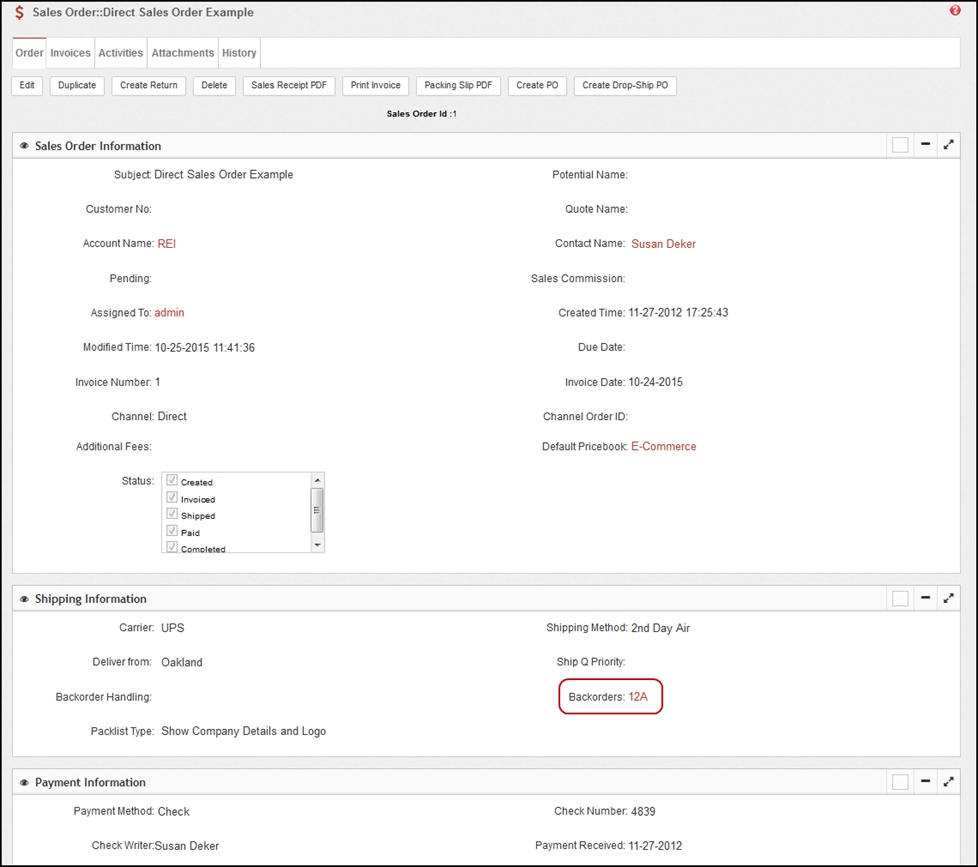Image resolution: width=978 pixels, height=867 pixels.
Task: Click the Channel value Direct
Action: point(172,417)
